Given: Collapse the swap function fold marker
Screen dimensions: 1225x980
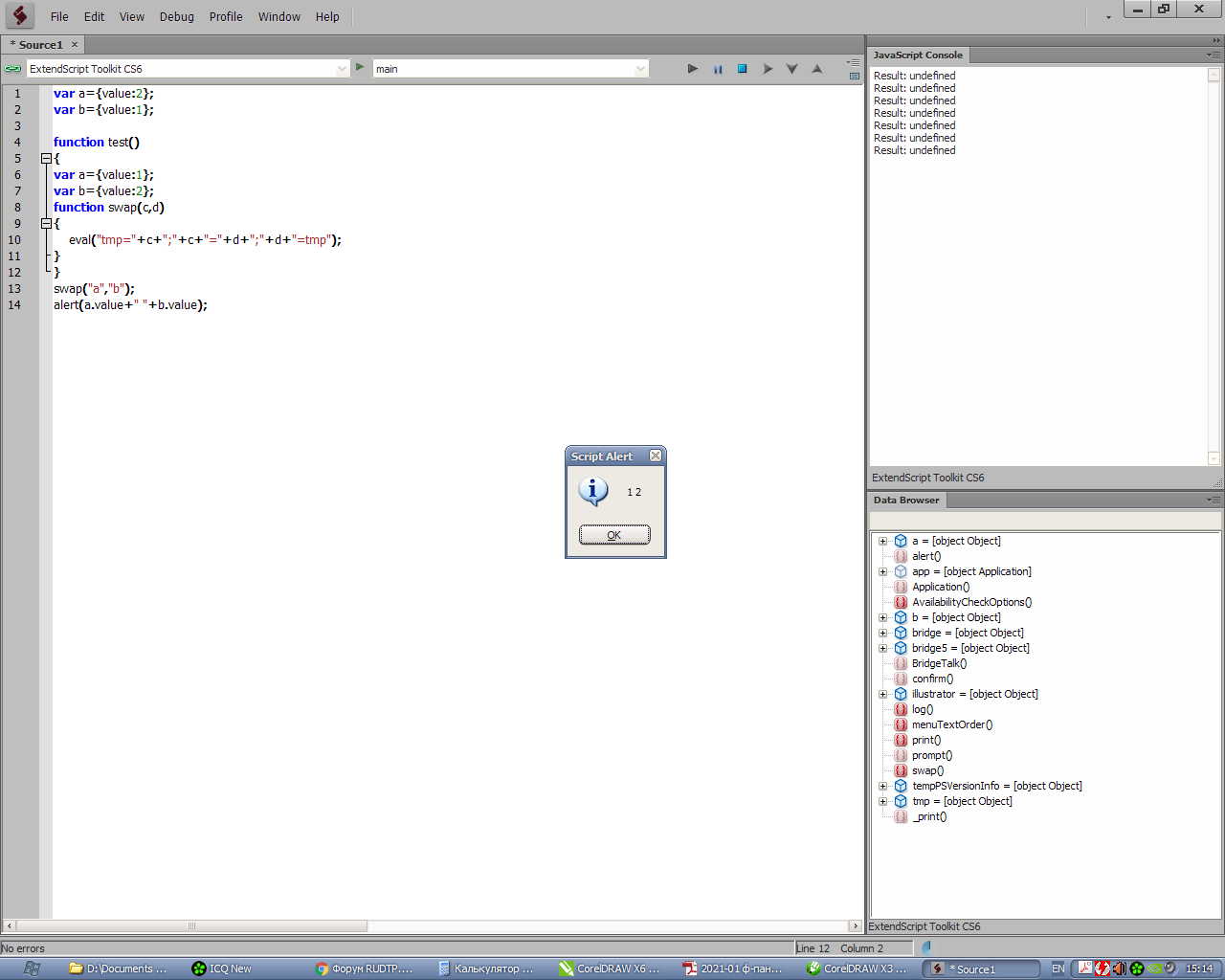Looking at the screenshot, I should point(45,224).
